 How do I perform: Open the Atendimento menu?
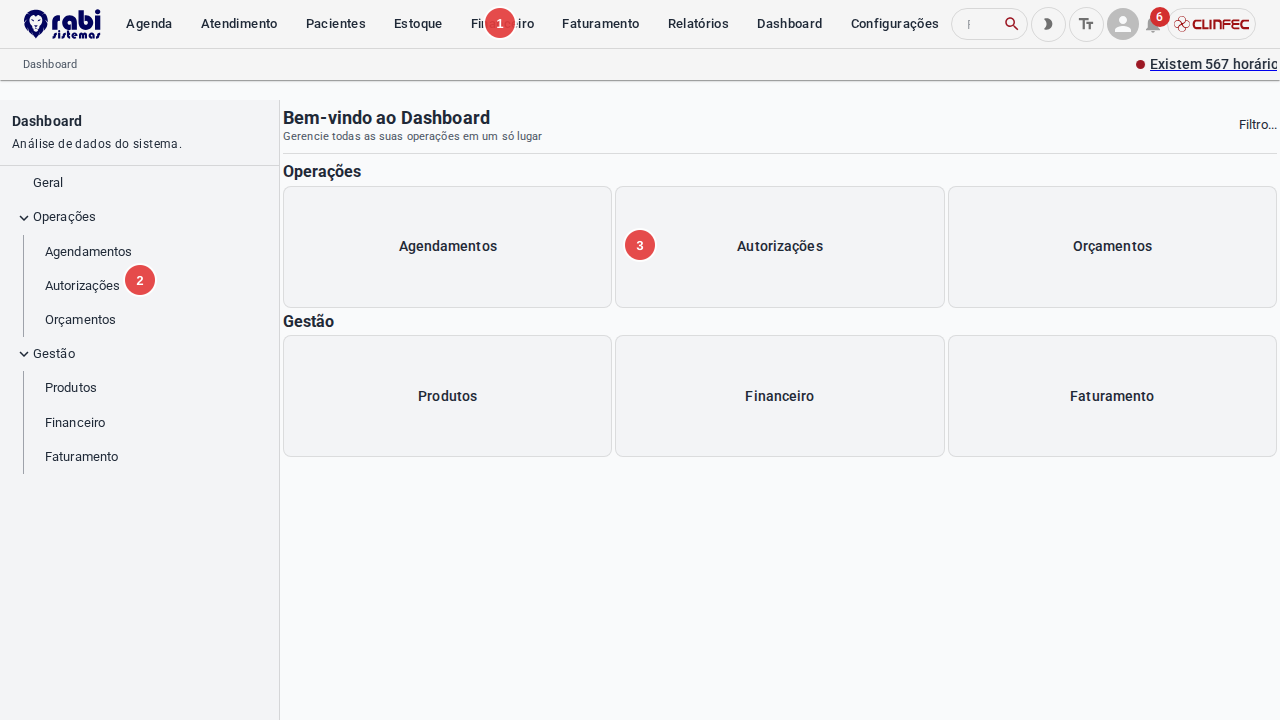pyautogui.click(x=239, y=24)
